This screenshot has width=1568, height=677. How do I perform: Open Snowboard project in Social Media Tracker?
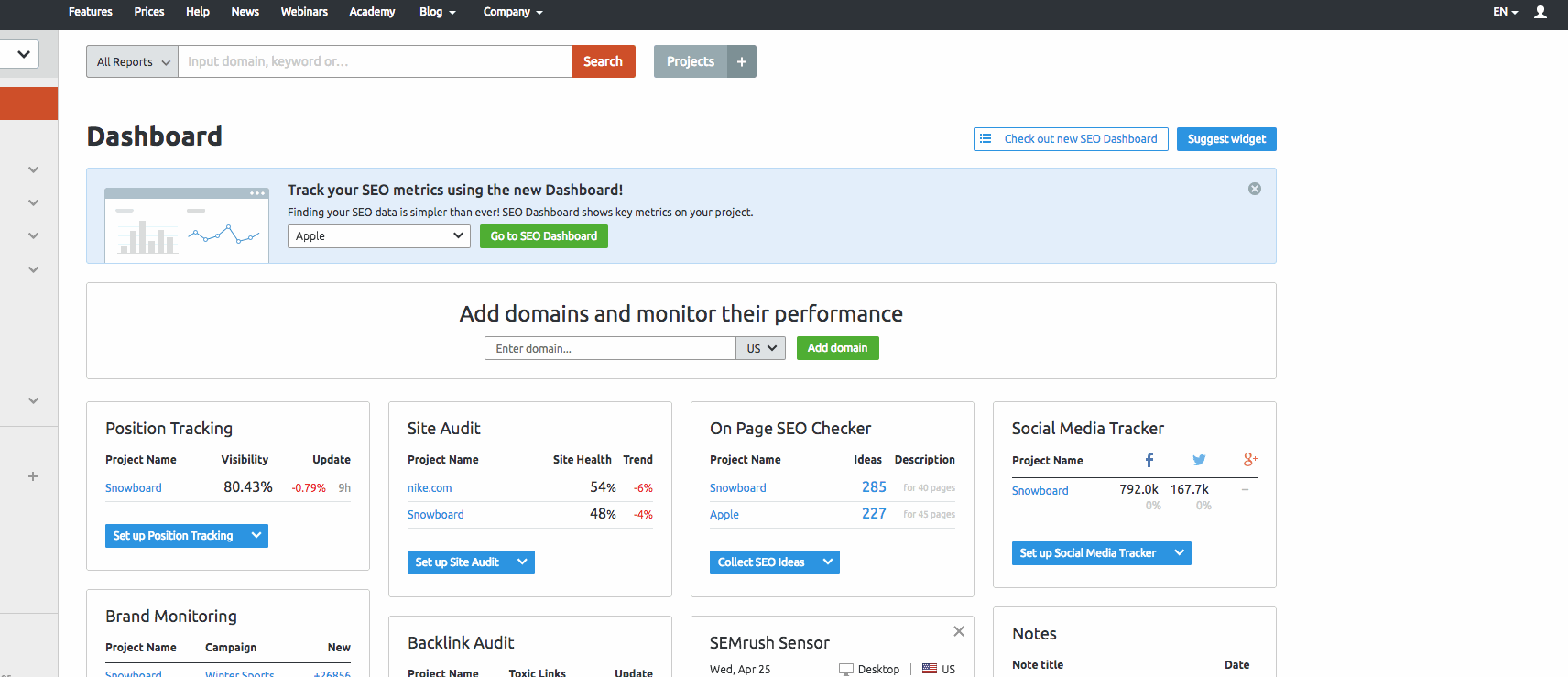[x=1040, y=491]
